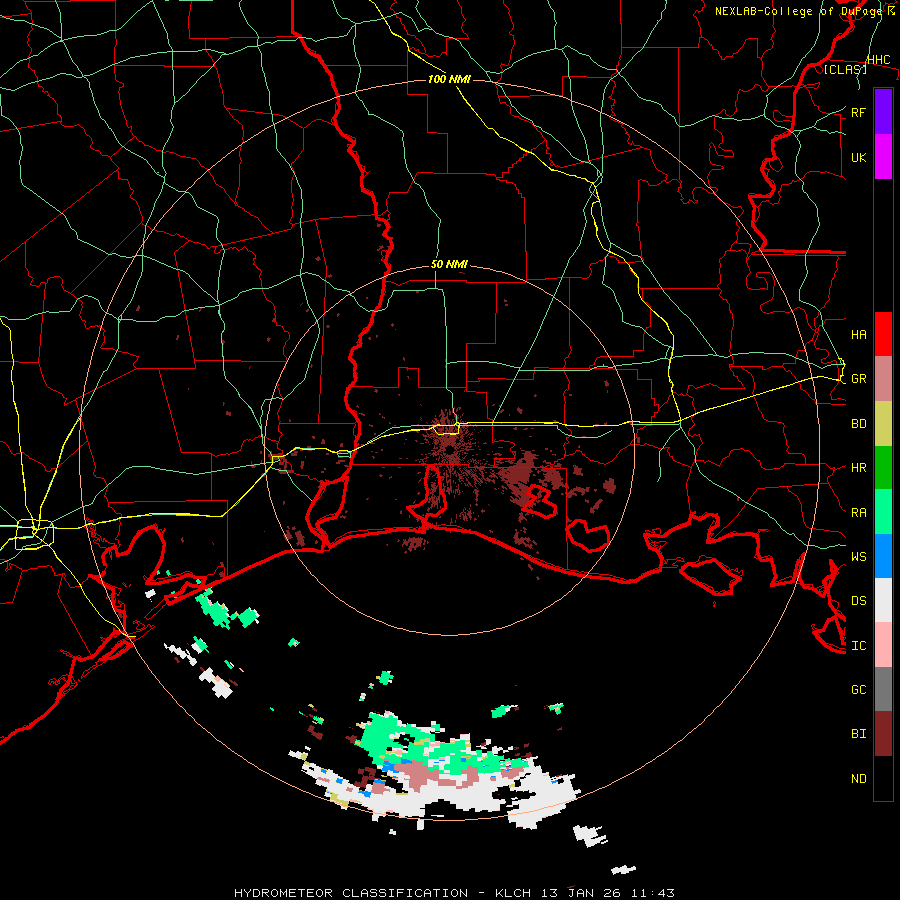Click the GR legend label
The width and height of the screenshot is (900, 900).
coord(858,379)
